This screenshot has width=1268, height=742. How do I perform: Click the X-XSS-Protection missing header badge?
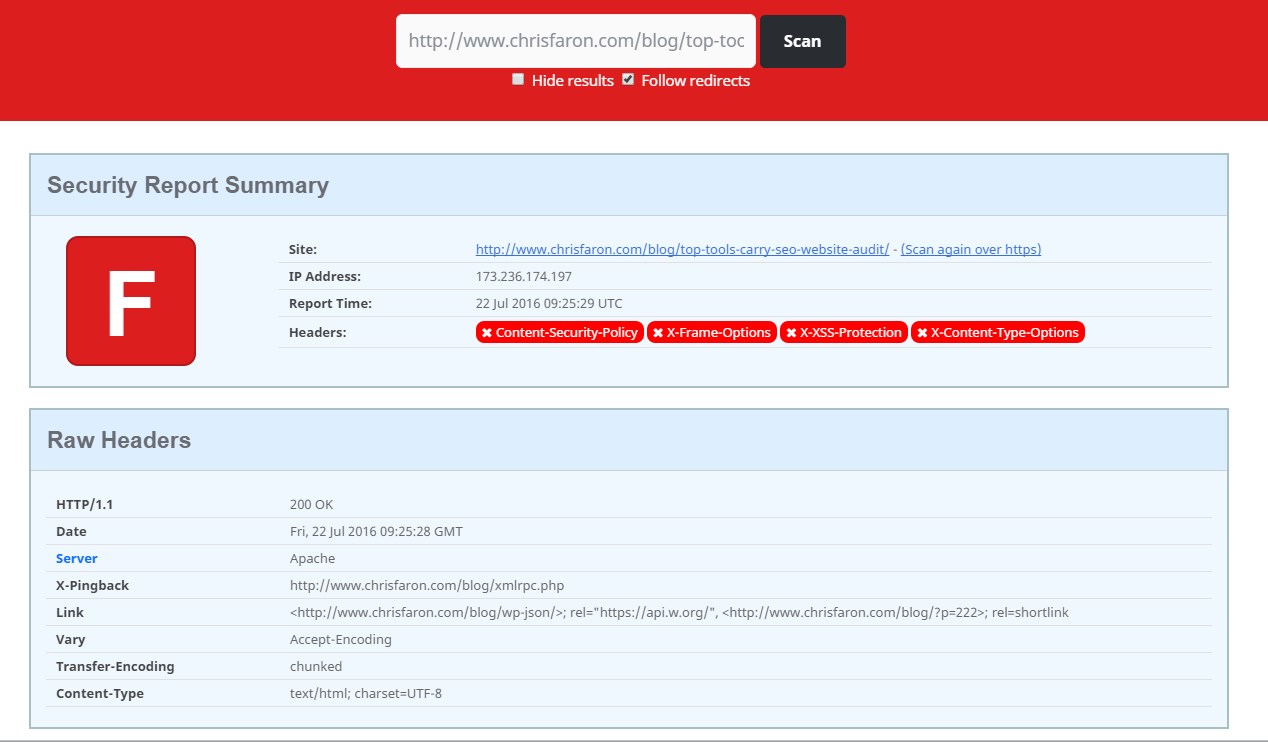point(843,333)
